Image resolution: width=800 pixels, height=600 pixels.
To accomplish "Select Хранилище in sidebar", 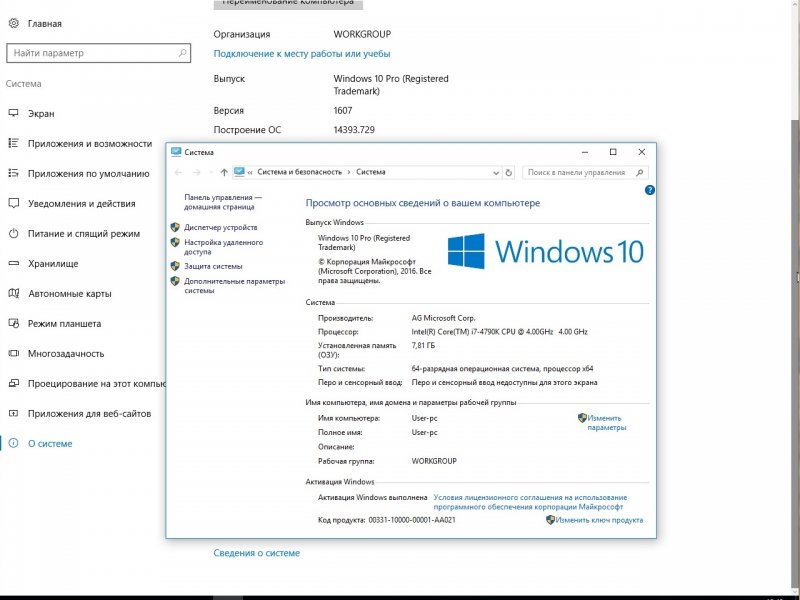I will point(53,264).
